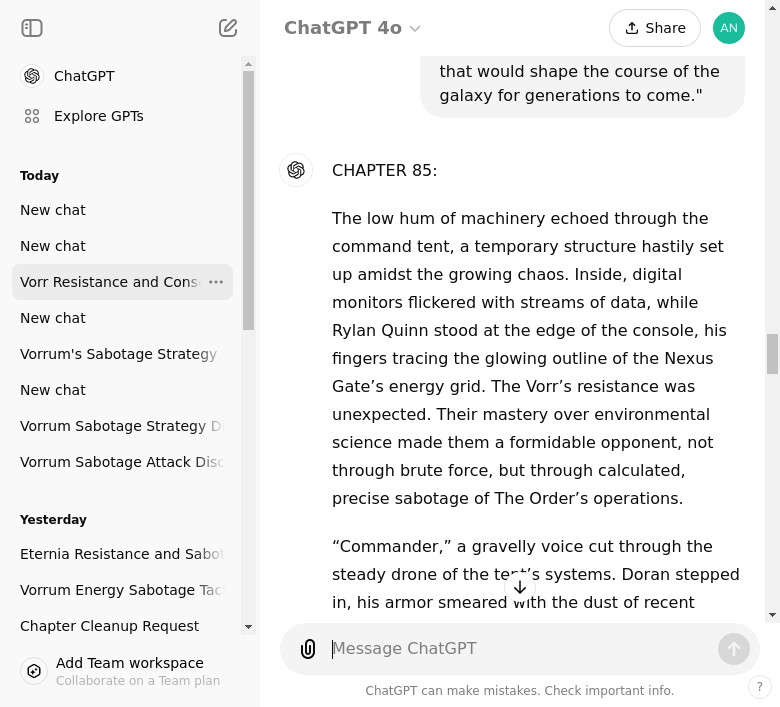This screenshot has height=707, width=780.
Task: Click the Add Team workspace icon
Action: point(34,671)
